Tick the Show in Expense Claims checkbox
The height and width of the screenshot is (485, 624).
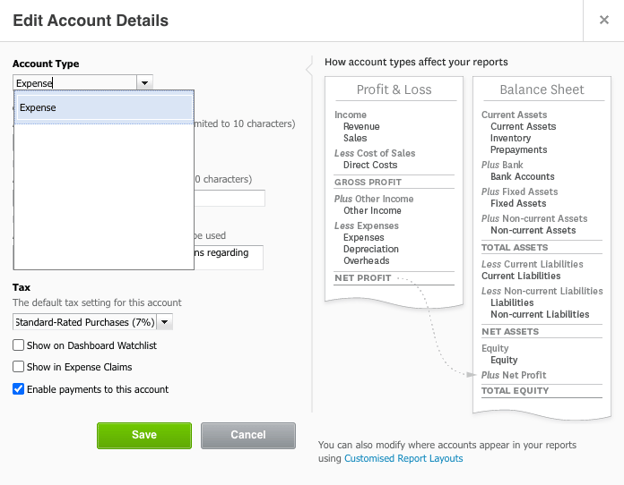click(19, 367)
